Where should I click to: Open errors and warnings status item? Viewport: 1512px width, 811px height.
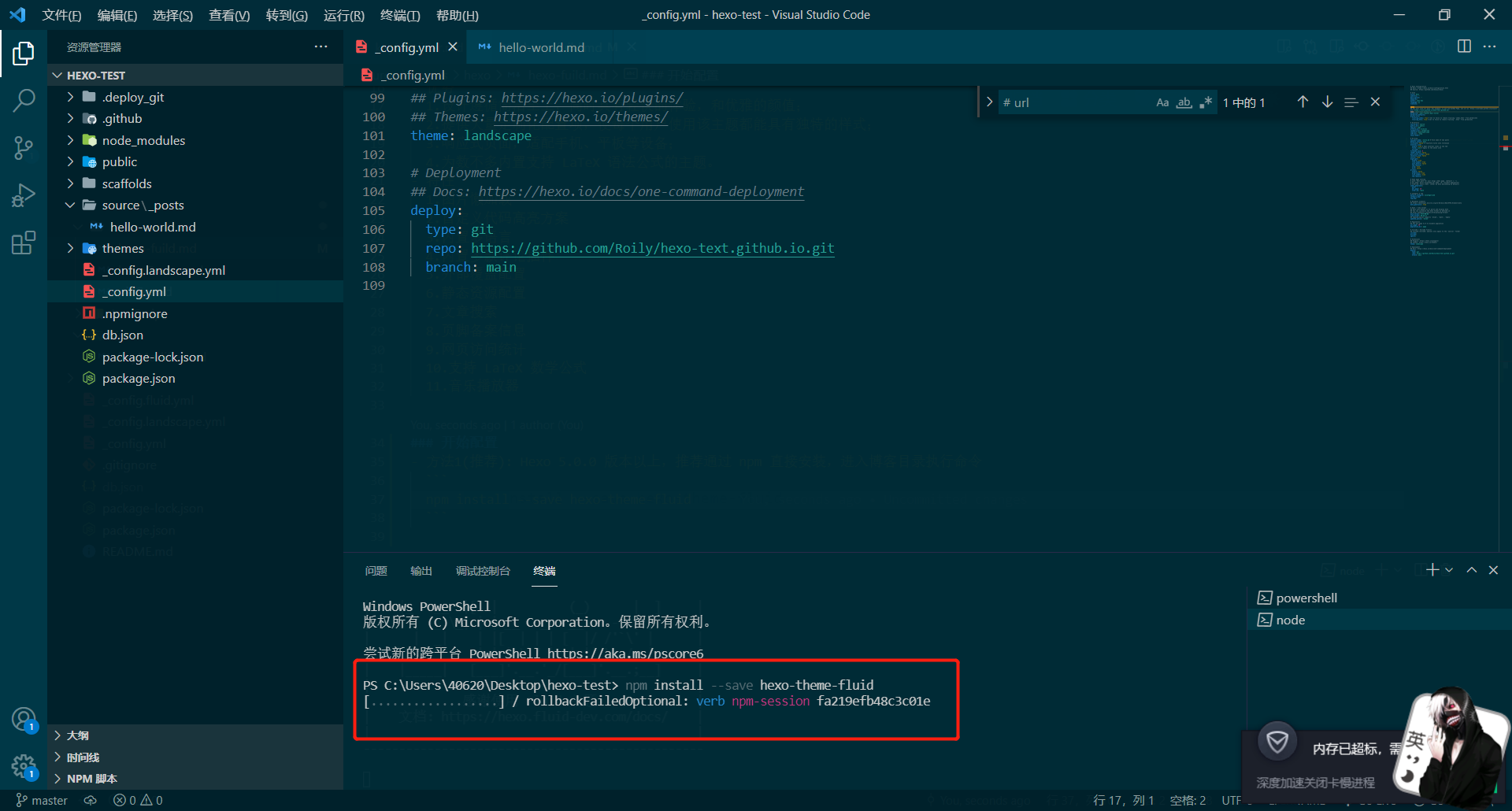click(138, 800)
